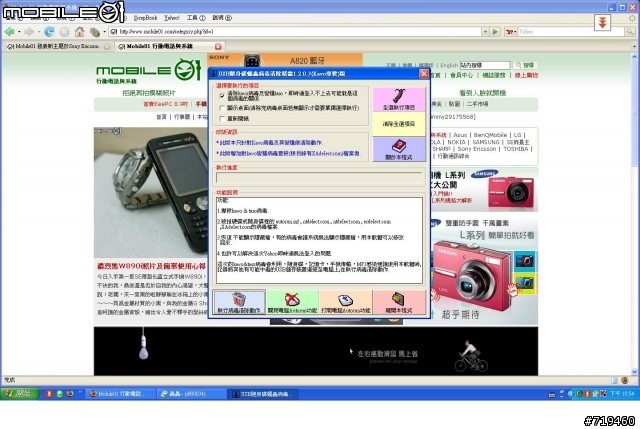Viewport: 640px width, 429px height.
Task: Click the green disable Autorun function button
Action: [292, 302]
